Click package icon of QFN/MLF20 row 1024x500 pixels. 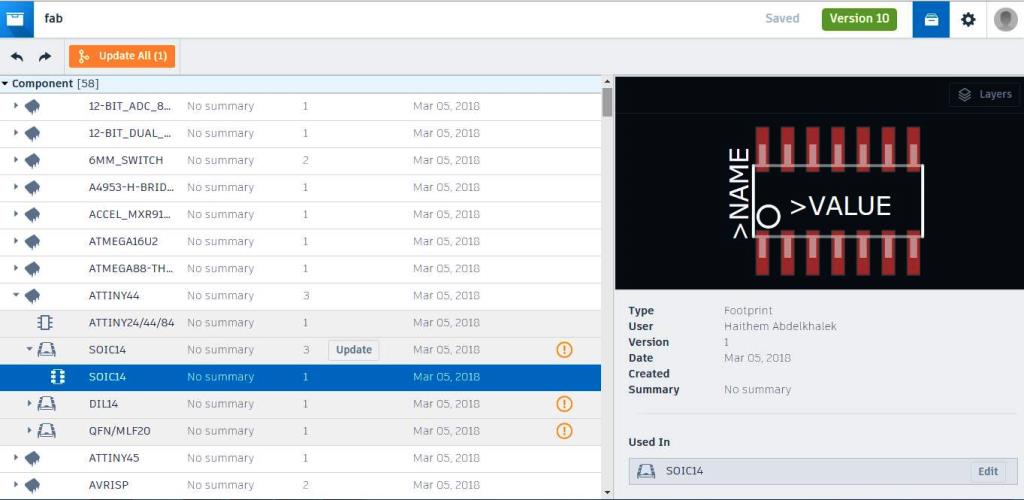[46, 431]
